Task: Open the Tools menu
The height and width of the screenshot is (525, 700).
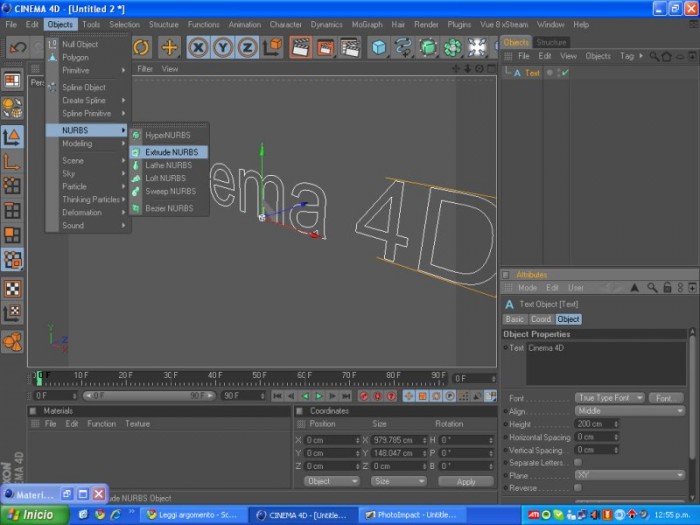Action: pos(91,25)
